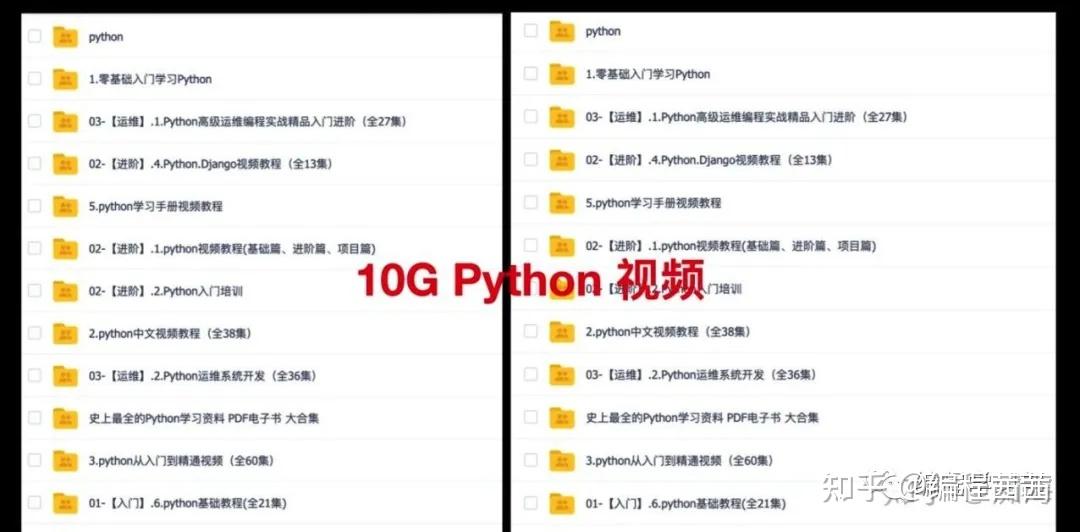
Task: Open 1.零基础入门学习Python folder icon in right list
Action: click(562, 74)
